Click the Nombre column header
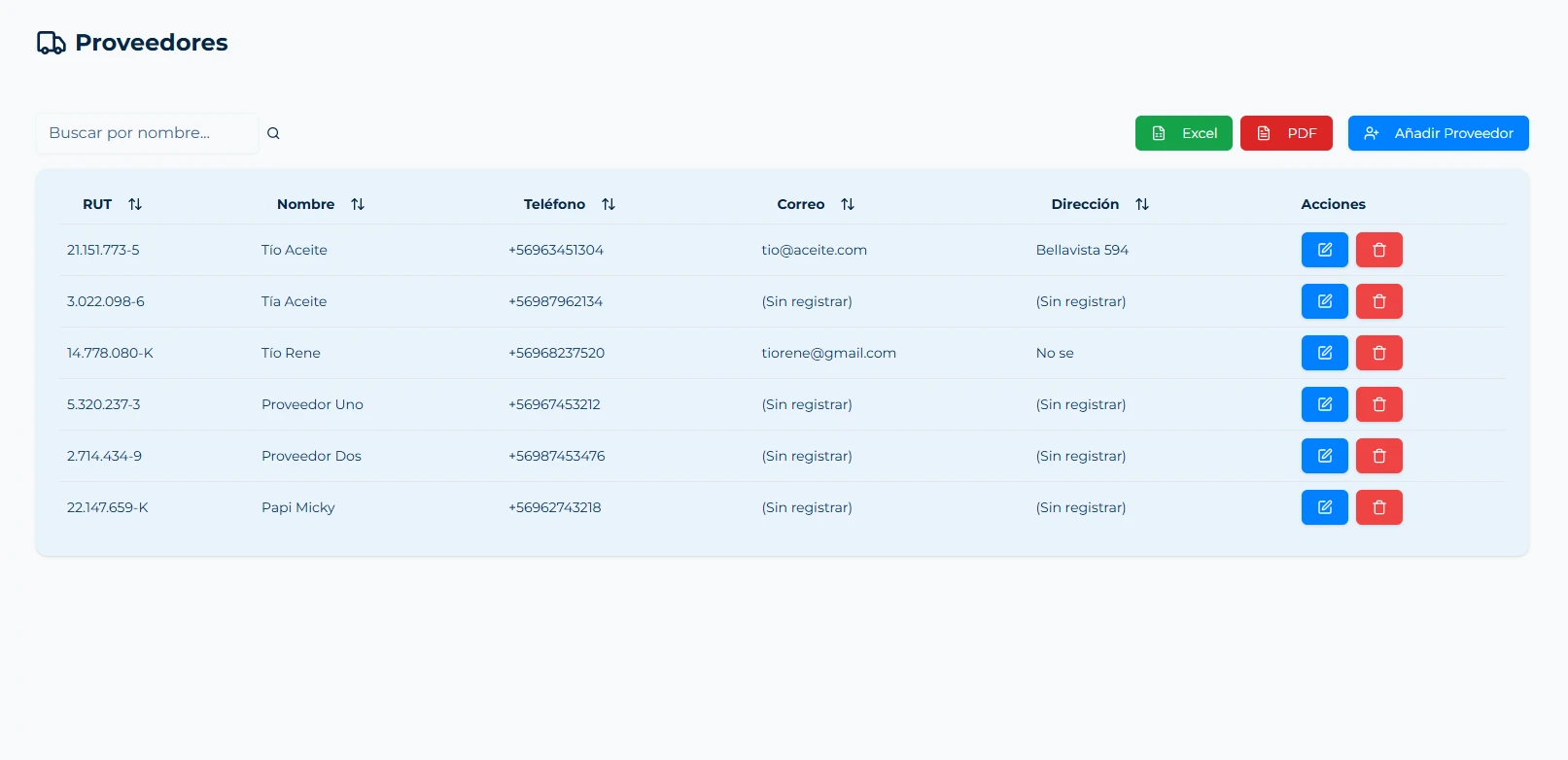Screen dimensions: 1568x760 click(305, 204)
